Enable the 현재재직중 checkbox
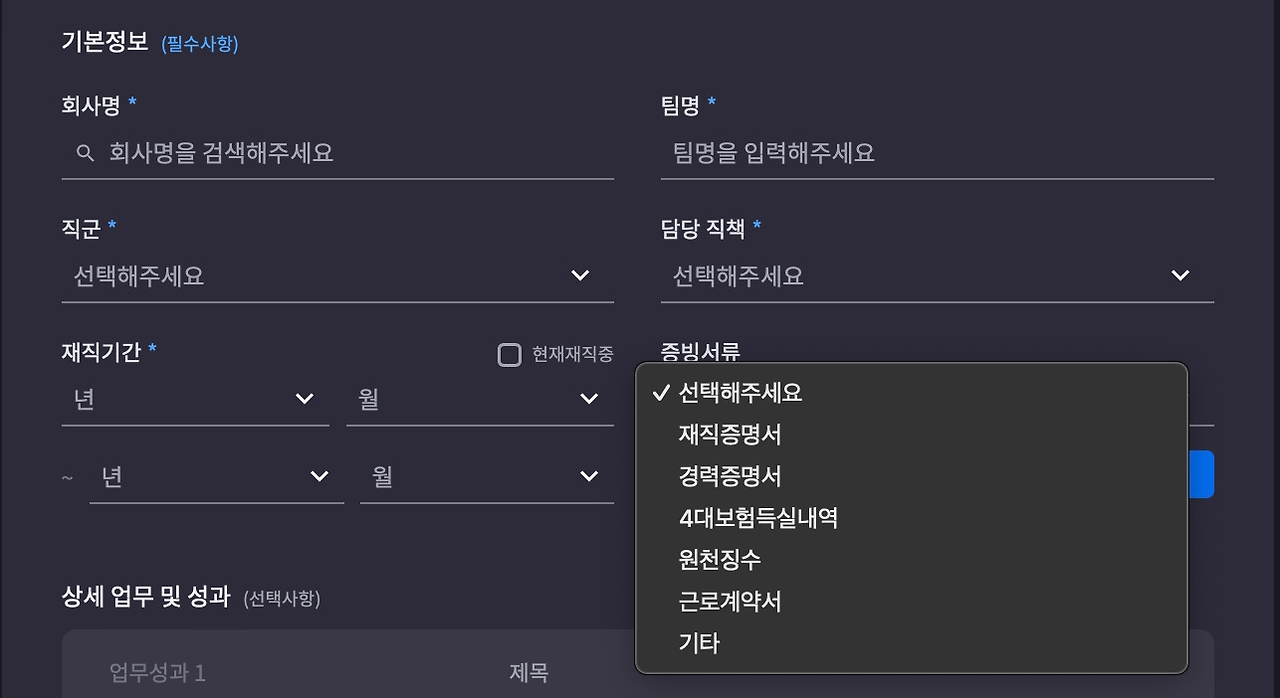1280x698 pixels. 510,354
